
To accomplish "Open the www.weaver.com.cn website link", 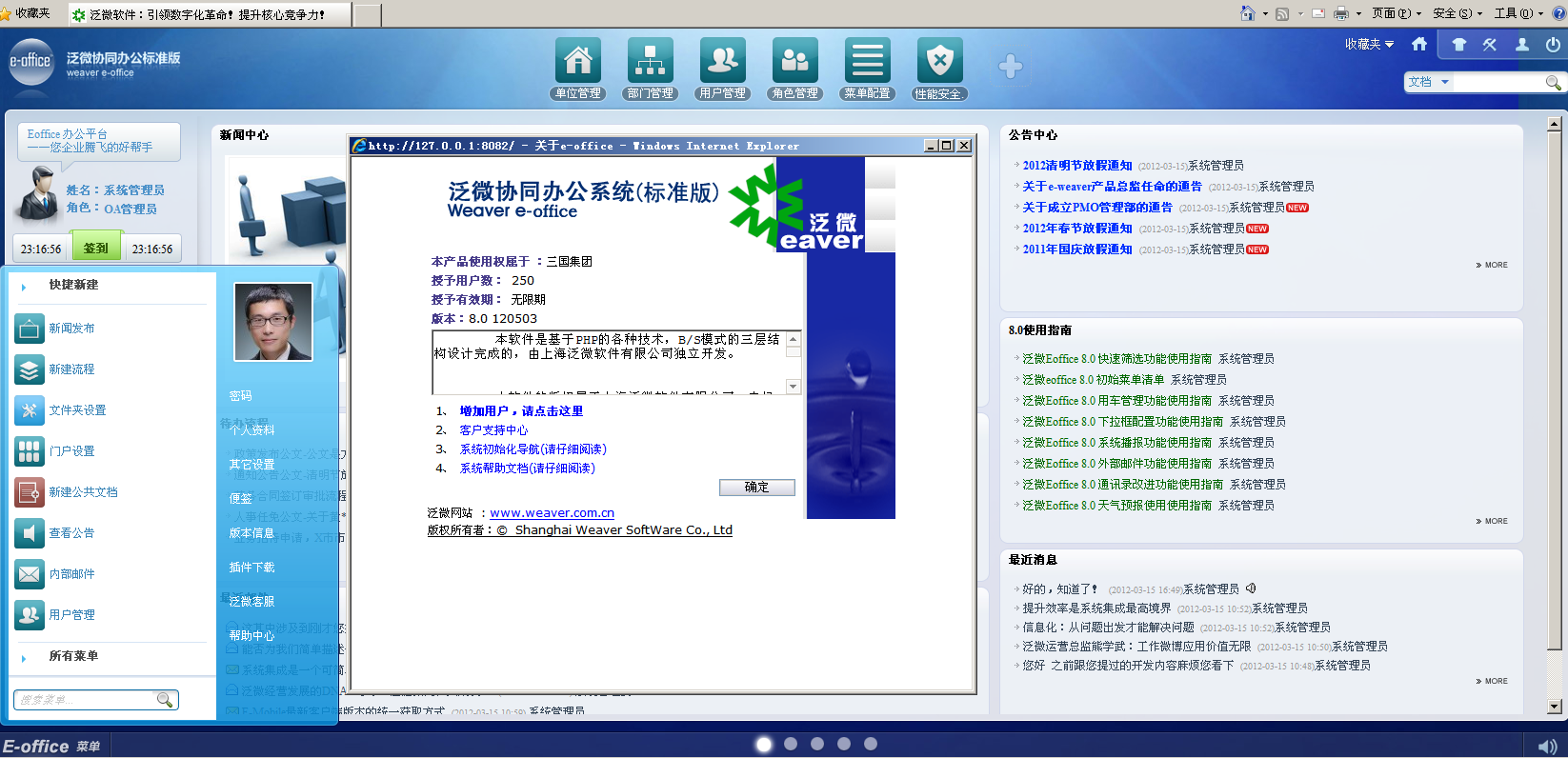I will 552,513.
